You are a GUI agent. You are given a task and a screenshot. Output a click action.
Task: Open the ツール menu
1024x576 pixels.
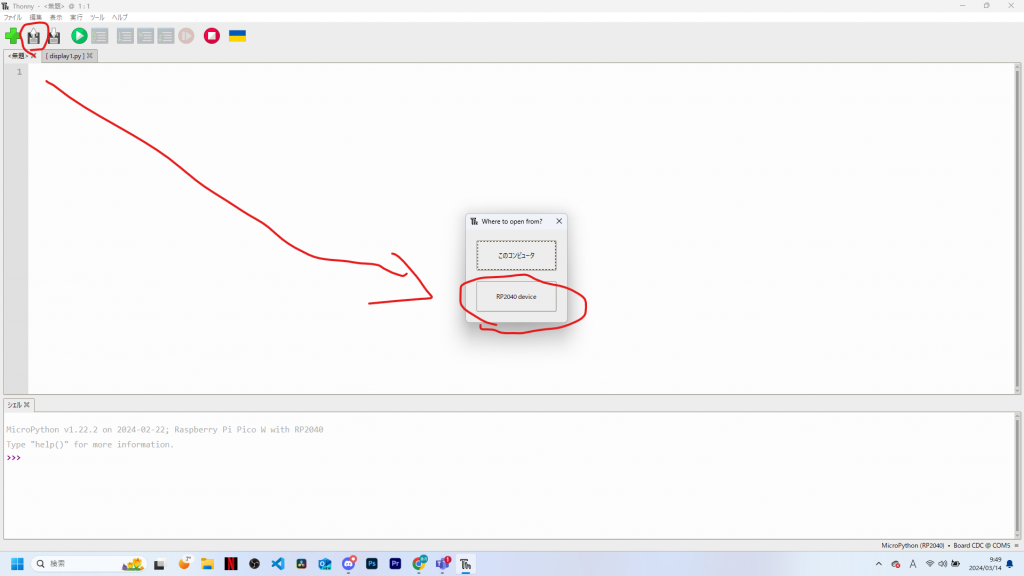tap(97, 17)
